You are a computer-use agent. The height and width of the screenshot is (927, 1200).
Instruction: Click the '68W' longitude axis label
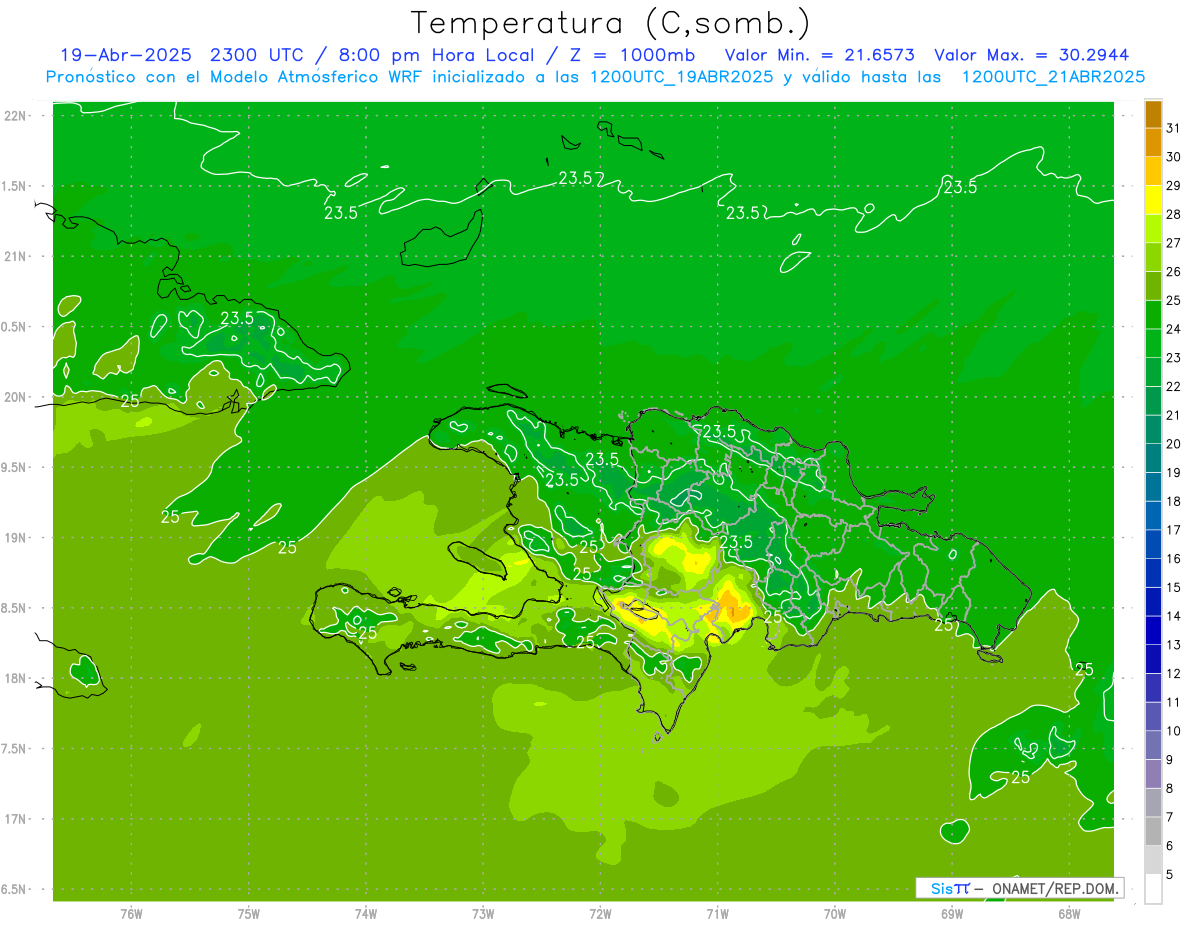pos(1069,913)
